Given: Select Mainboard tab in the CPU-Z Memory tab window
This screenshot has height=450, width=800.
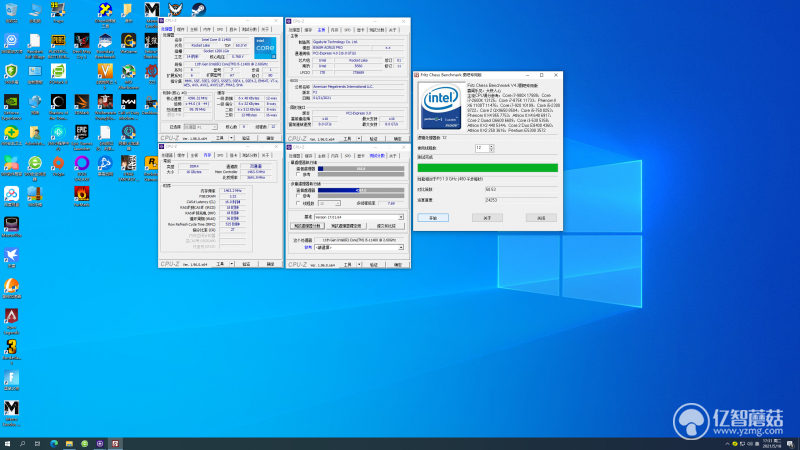Looking at the screenshot, I should 194,155.
